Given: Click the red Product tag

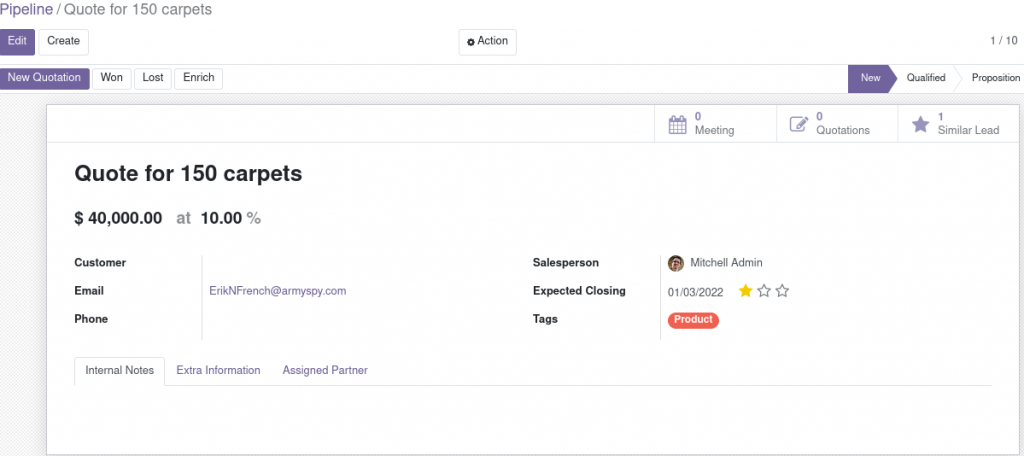Looking at the screenshot, I should (x=693, y=320).
